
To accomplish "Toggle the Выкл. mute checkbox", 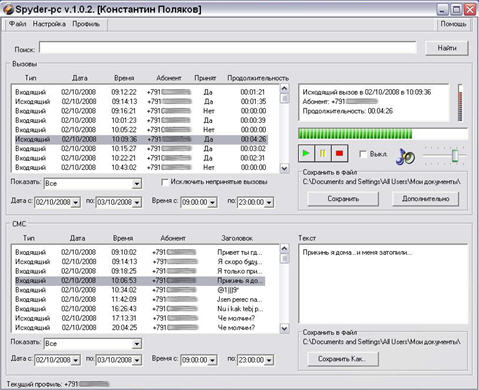I will coord(363,154).
